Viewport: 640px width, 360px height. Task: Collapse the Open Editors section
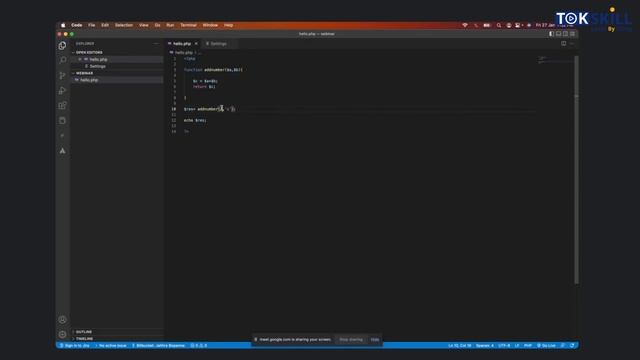click(89, 53)
